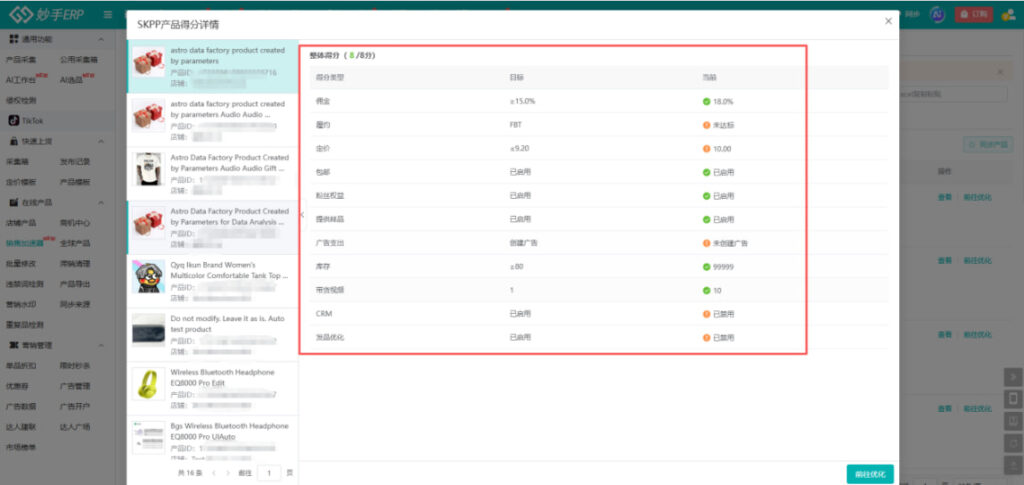Click the 营销管理 section icon
The image size is (1024, 485).
tap(14, 345)
